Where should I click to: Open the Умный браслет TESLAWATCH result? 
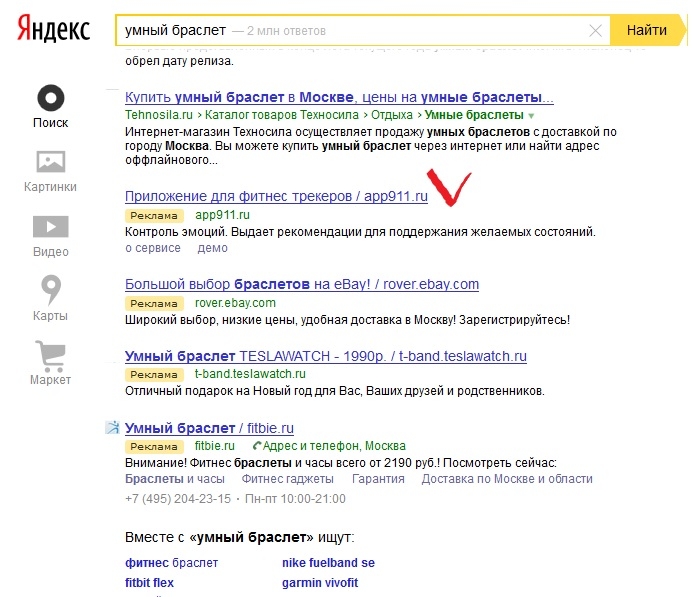[x=326, y=356]
